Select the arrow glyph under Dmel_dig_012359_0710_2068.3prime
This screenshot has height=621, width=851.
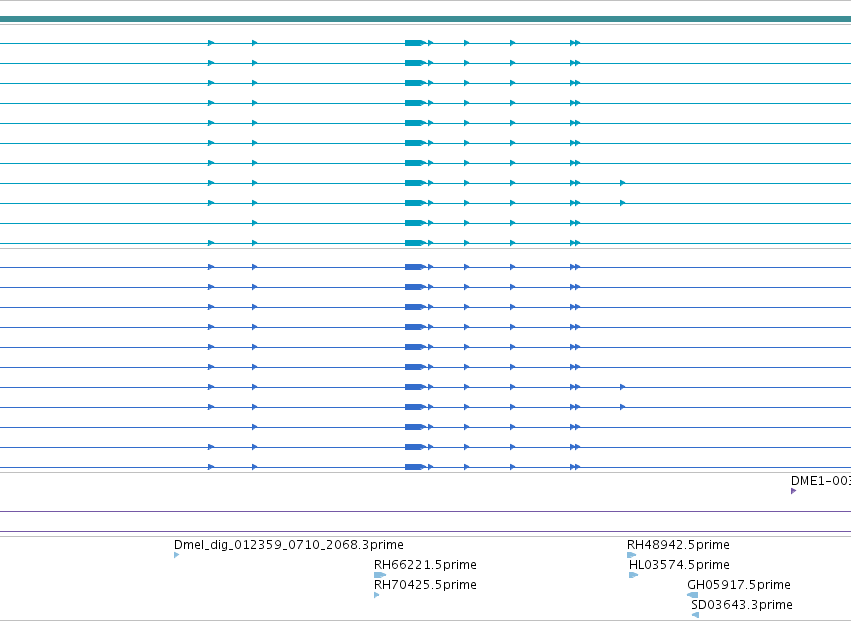point(176,555)
